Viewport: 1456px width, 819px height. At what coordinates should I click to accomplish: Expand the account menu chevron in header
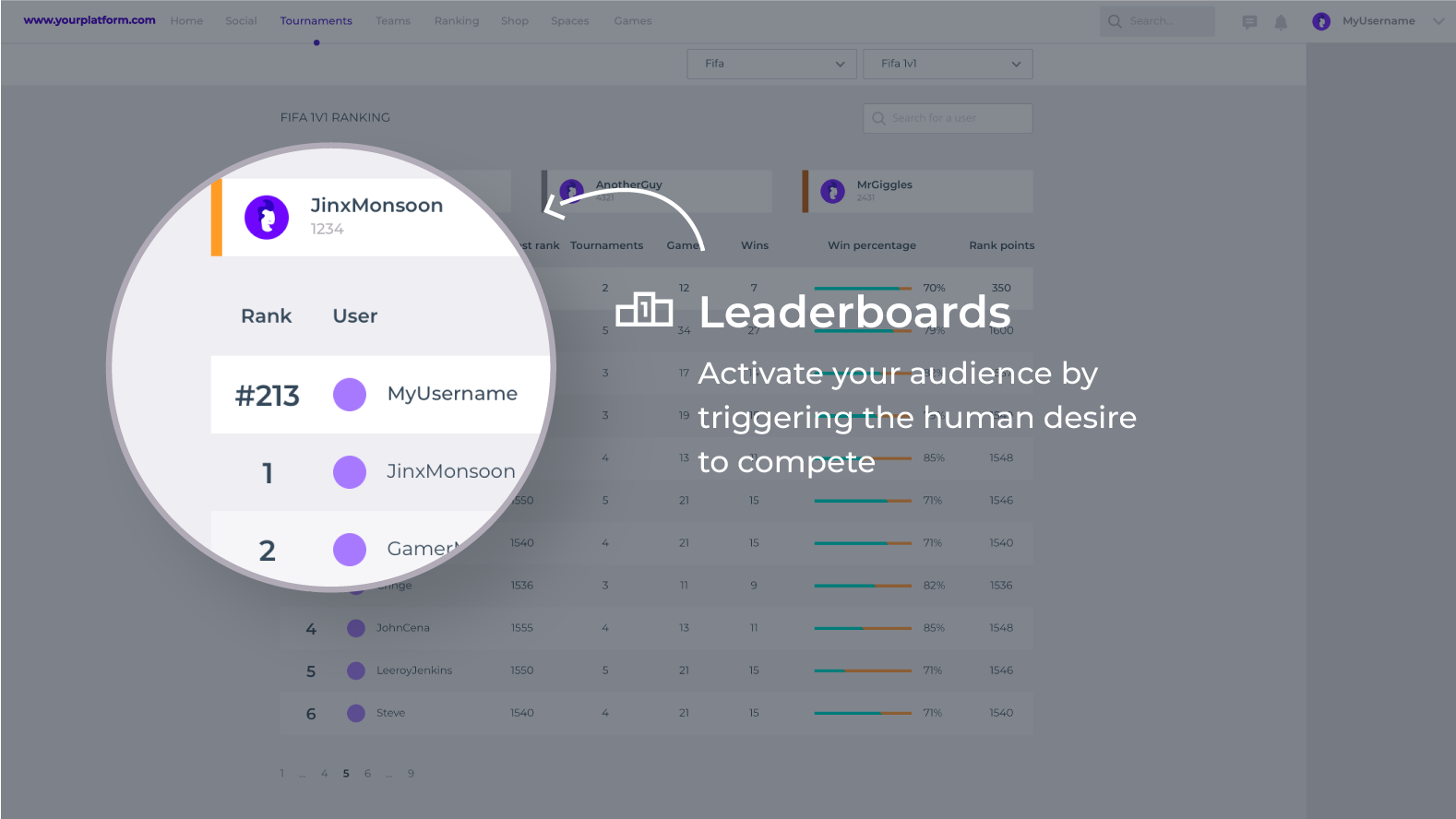(x=1438, y=21)
